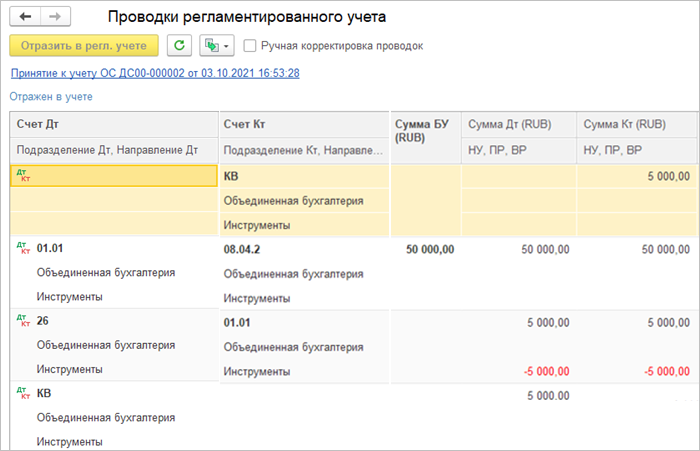This screenshot has width=700, height=451.
Task: Click the Сумма Кт (RUB) column header
Action: 624,124
